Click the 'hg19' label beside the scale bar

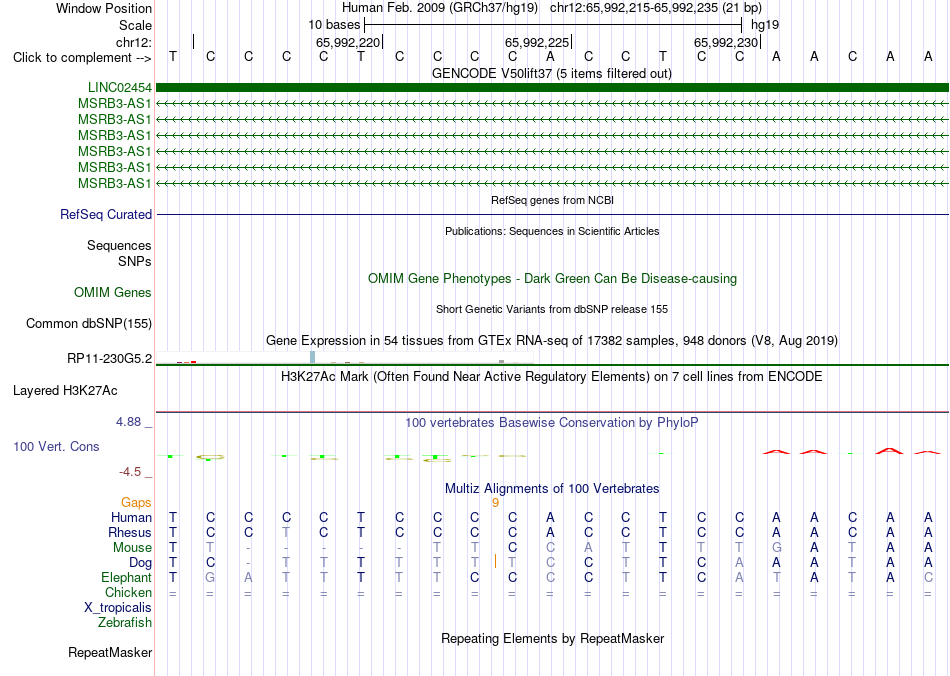click(765, 25)
